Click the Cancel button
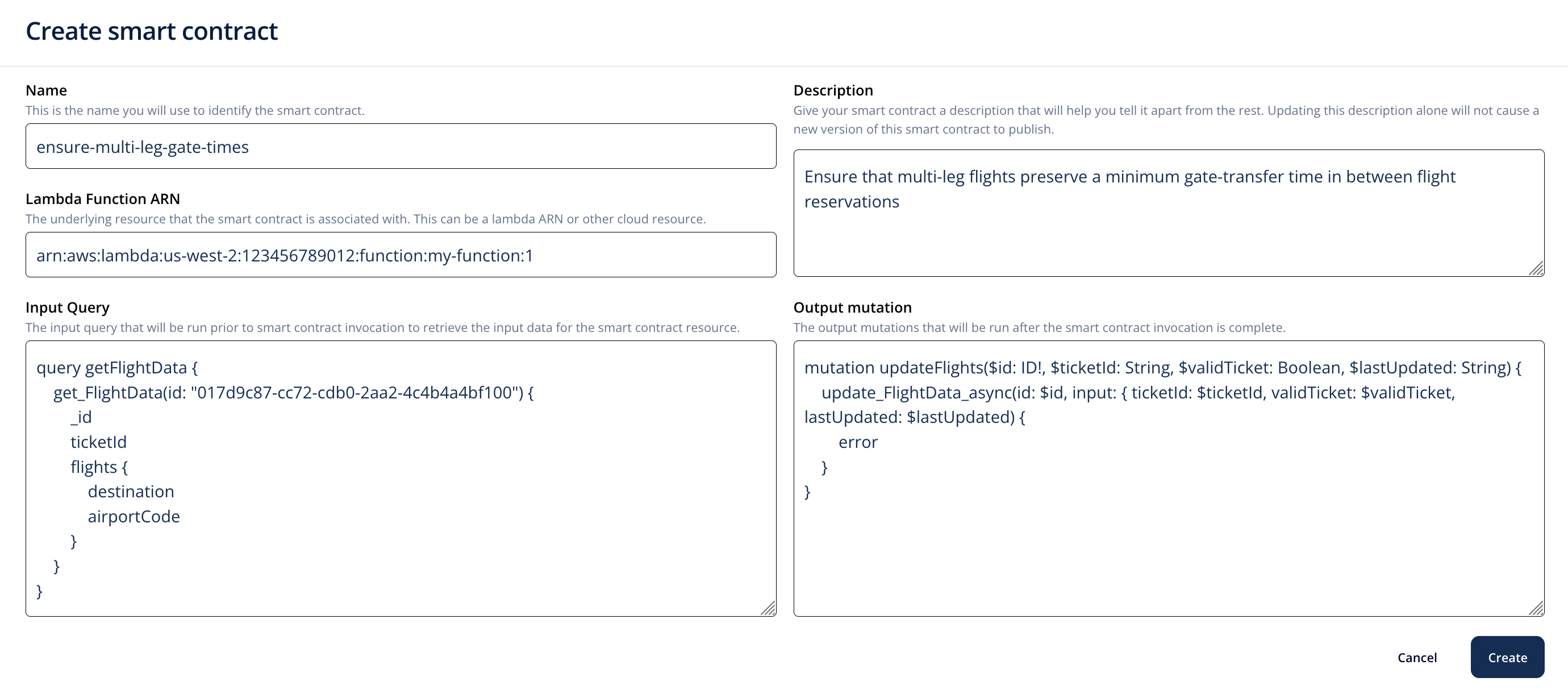Viewport: 1568px width, 690px height. 1417,657
